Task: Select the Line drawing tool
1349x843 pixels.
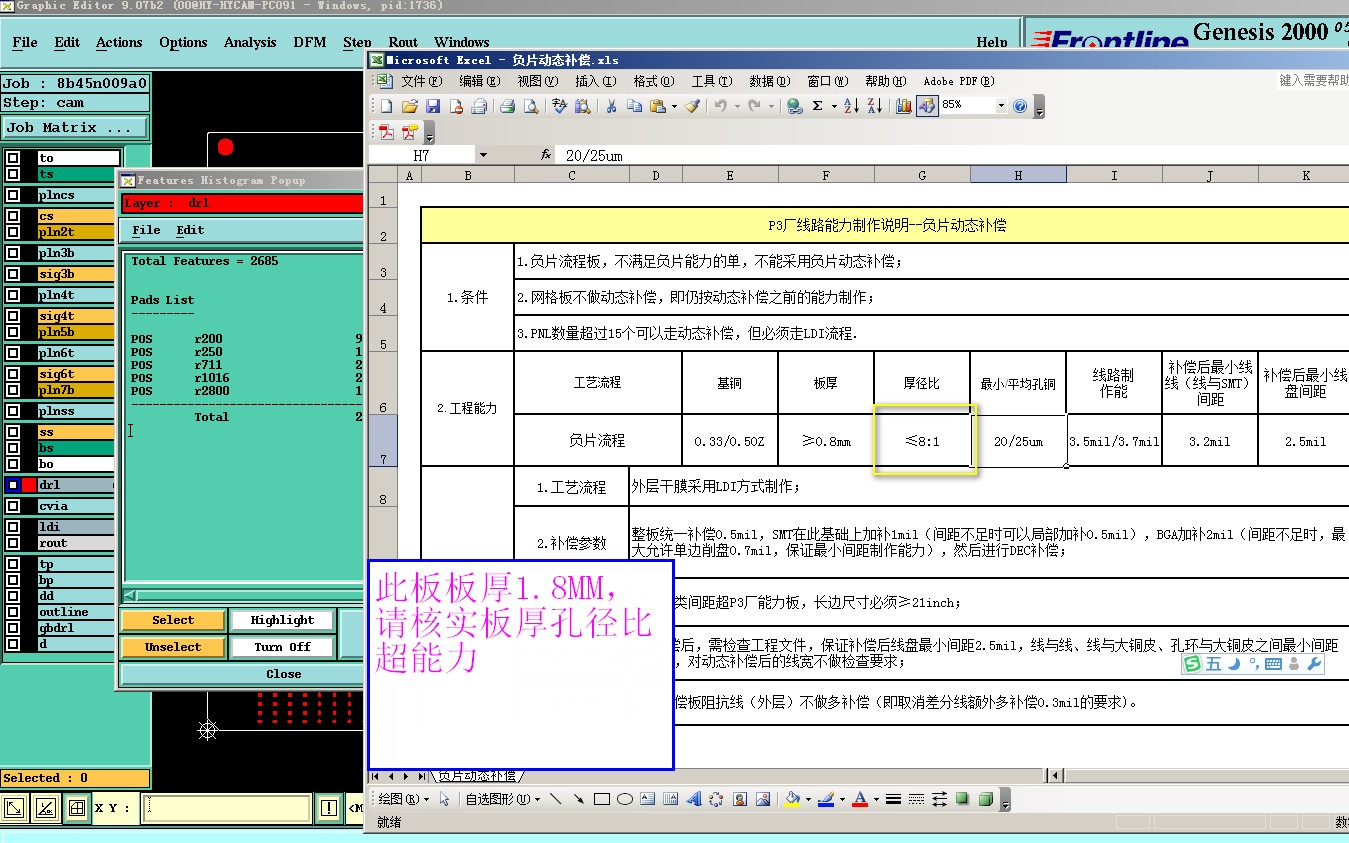Action: point(555,799)
